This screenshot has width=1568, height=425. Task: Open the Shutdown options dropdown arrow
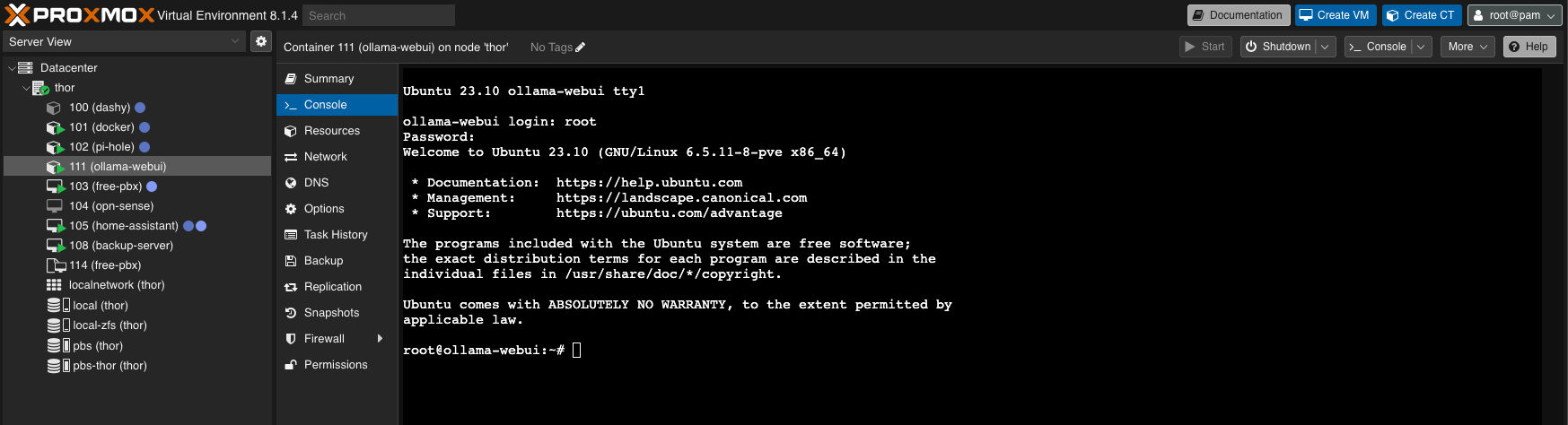pyautogui.click(x=1327, y=47)
